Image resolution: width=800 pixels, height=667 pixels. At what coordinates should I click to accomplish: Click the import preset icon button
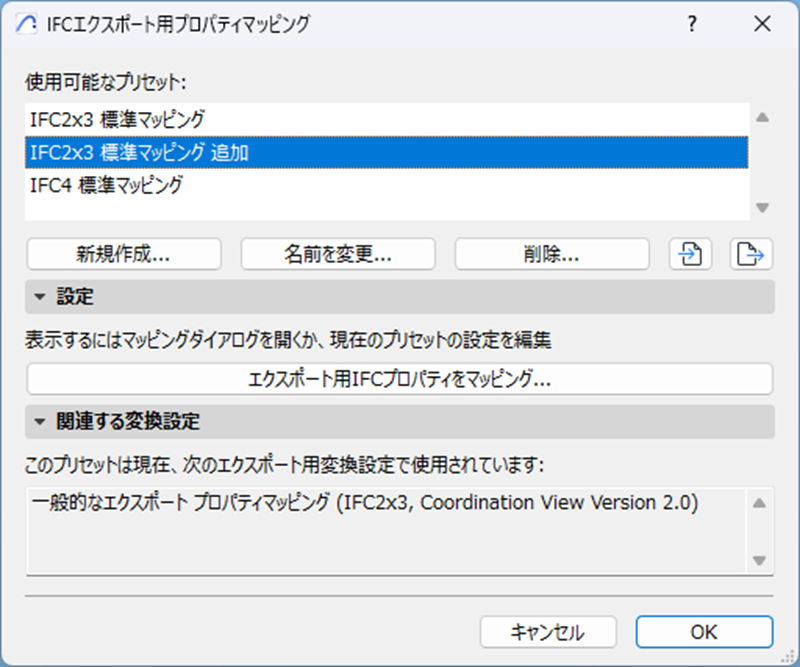pos(690,254)
